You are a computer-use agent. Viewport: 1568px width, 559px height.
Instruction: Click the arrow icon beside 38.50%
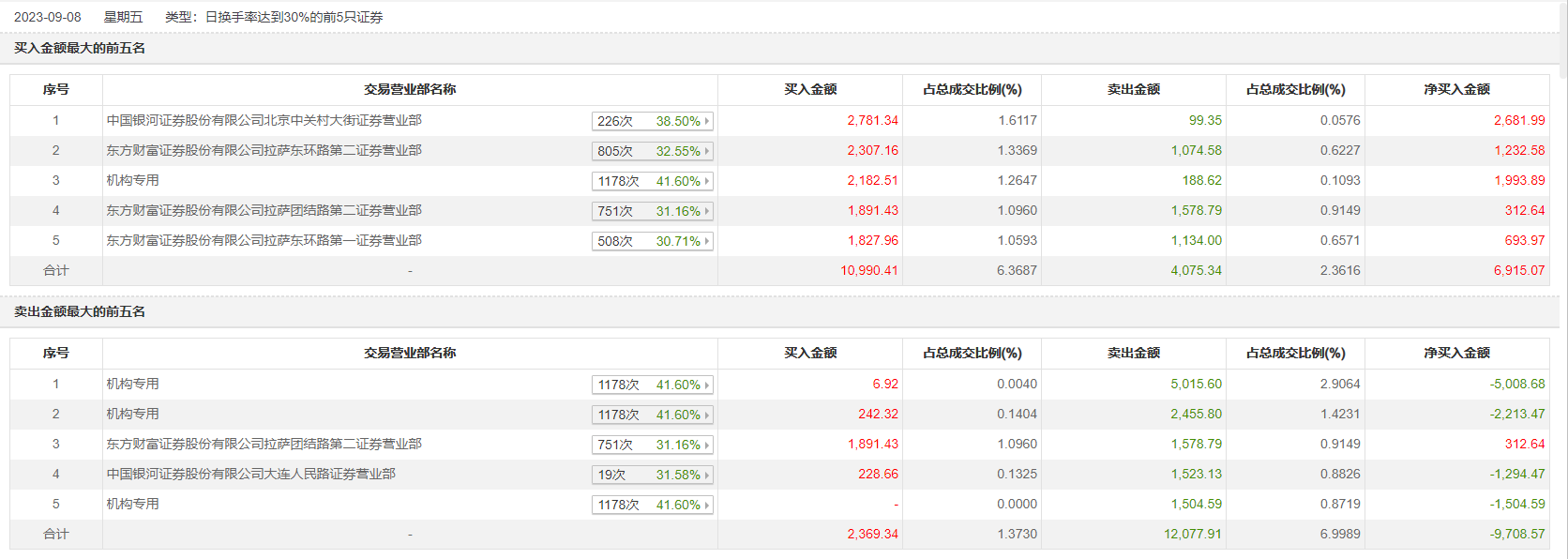[x=707, y=121]
